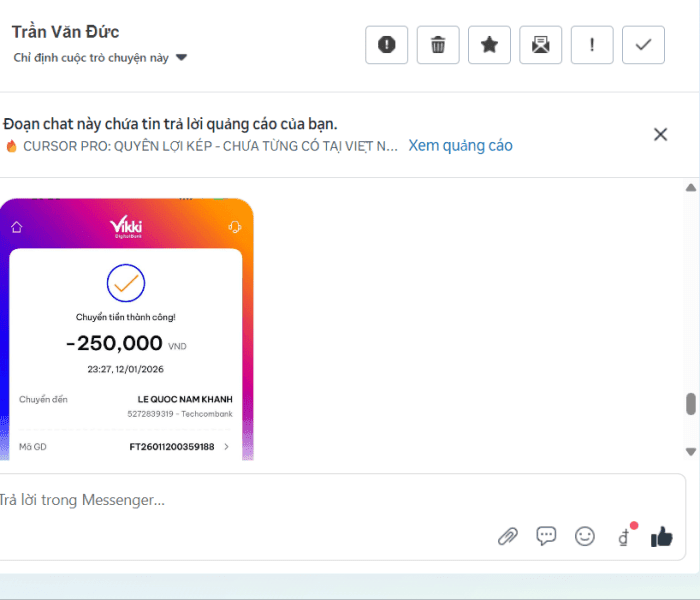Viewport: 700px width, 600px height.
Task: Click the contact name Trần Văn Đức
Action: (x=66, y=32)
